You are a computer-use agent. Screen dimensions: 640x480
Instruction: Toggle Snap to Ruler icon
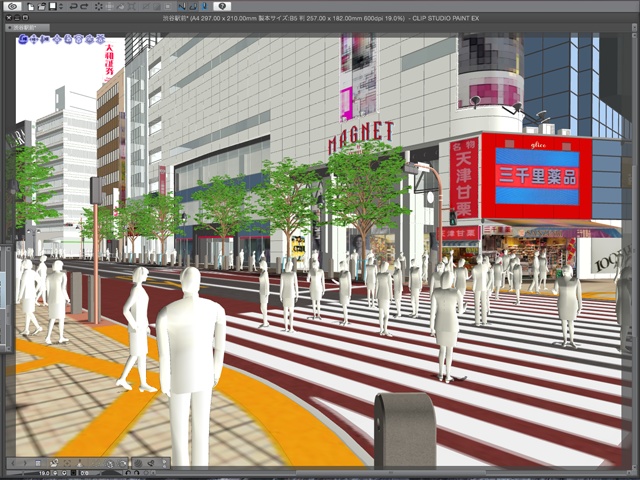click(x=182, y=7)
